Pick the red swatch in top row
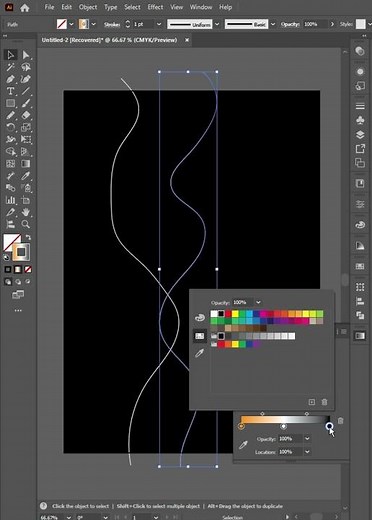The image size is (372, 520). [228, 314]
